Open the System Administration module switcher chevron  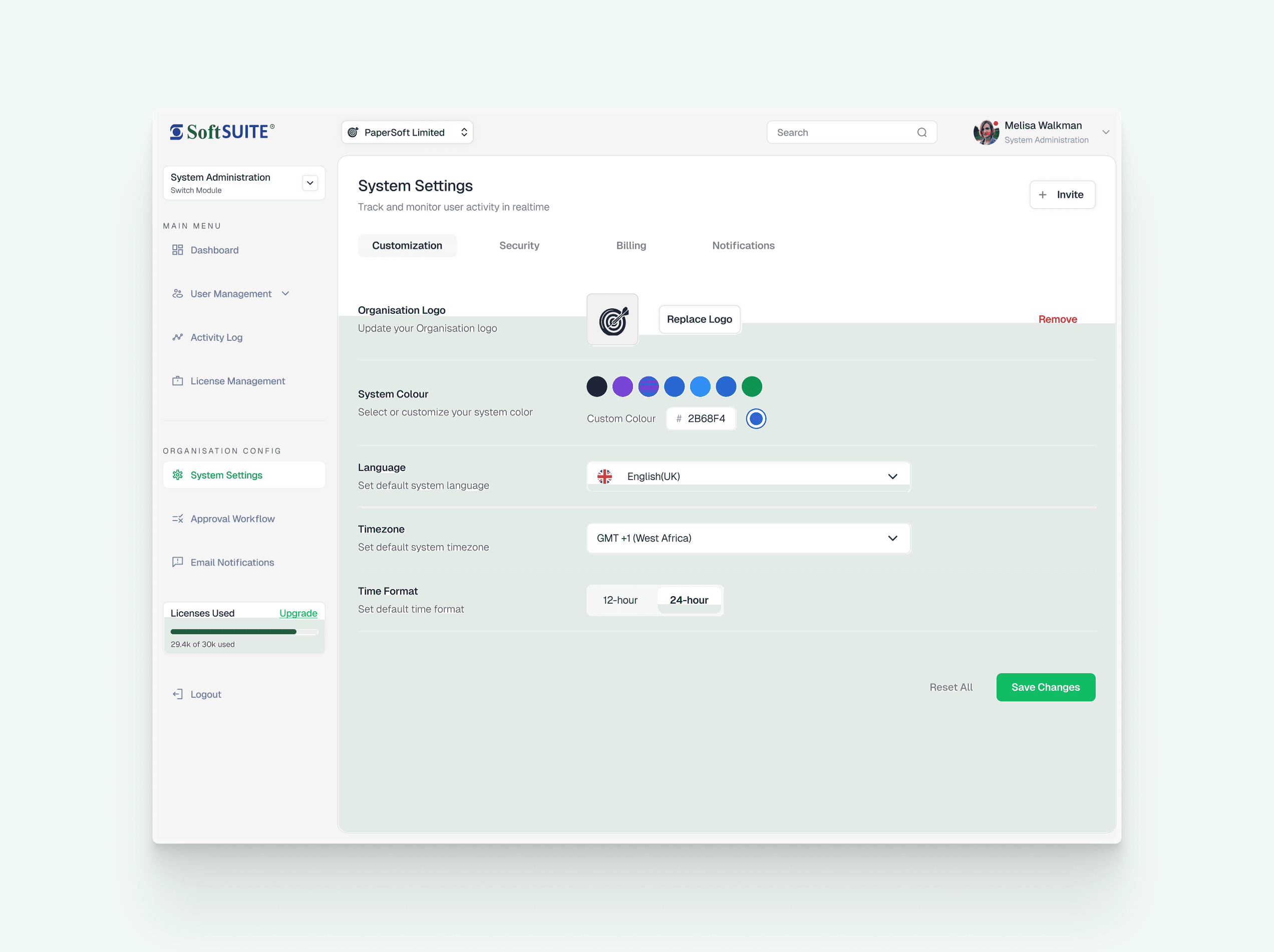(x=310, y=183)
